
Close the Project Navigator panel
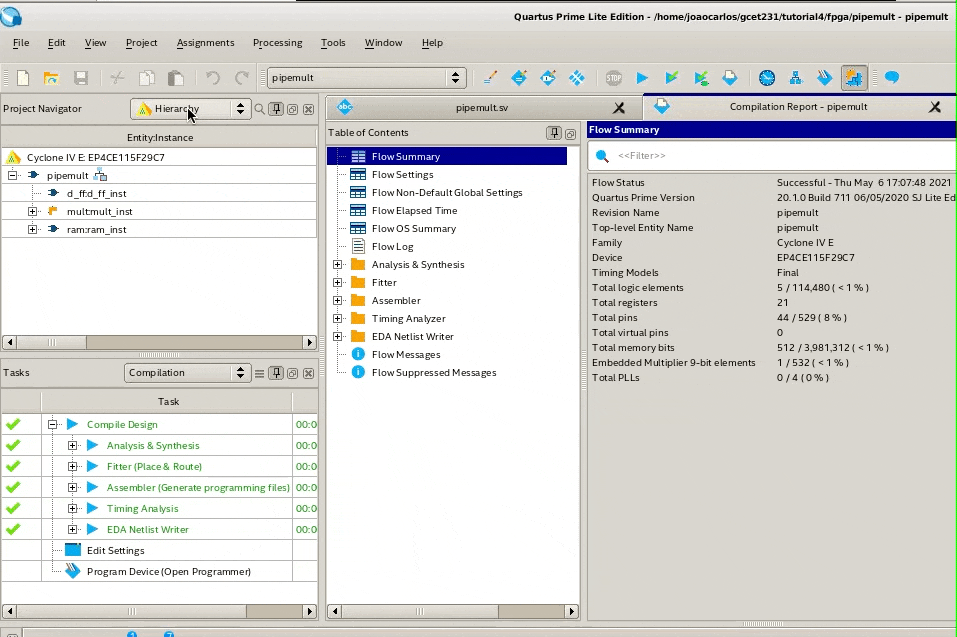click(x=309, y=109)
